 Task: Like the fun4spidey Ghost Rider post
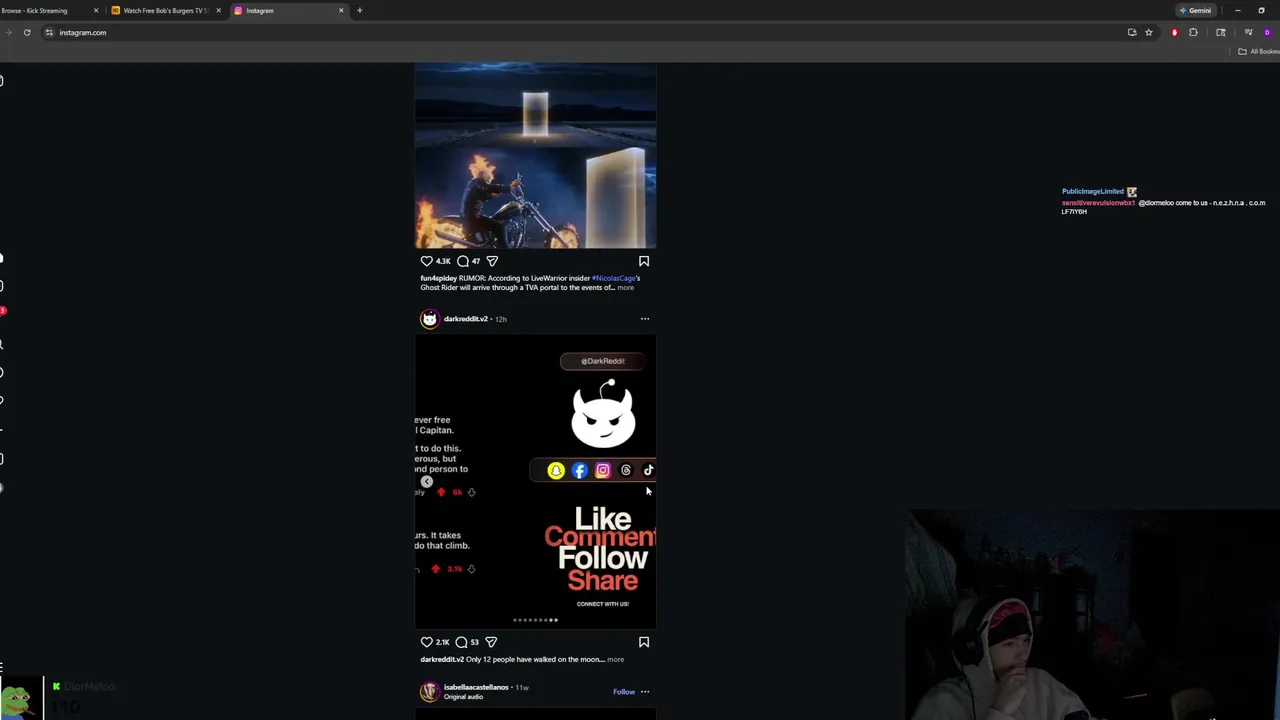pyautogui.click(x=427, y=261)
